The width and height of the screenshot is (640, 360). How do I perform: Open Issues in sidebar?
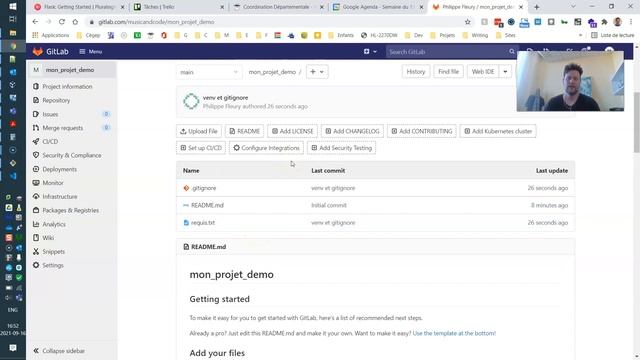(x=50, y=114)
